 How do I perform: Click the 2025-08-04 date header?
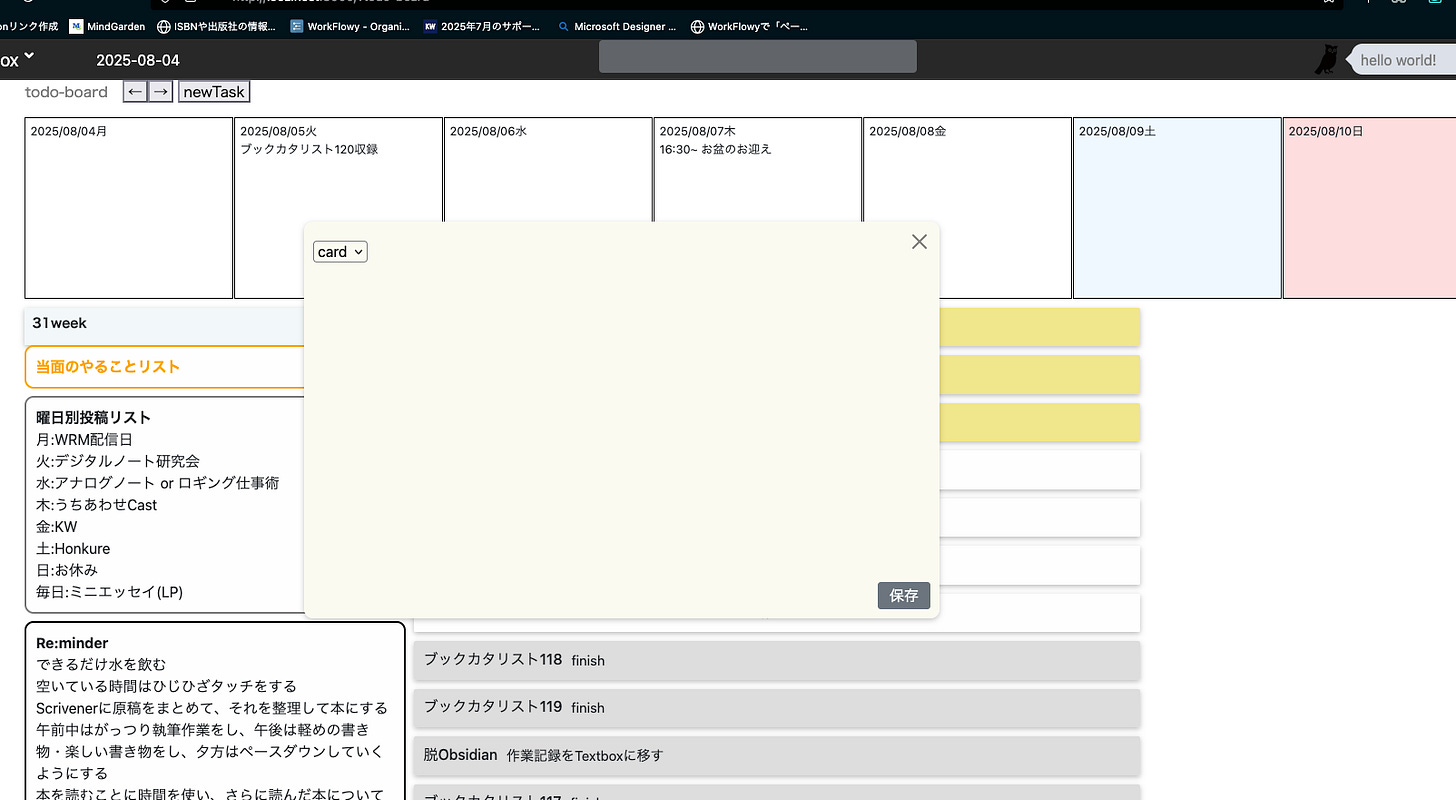(138, 60)
